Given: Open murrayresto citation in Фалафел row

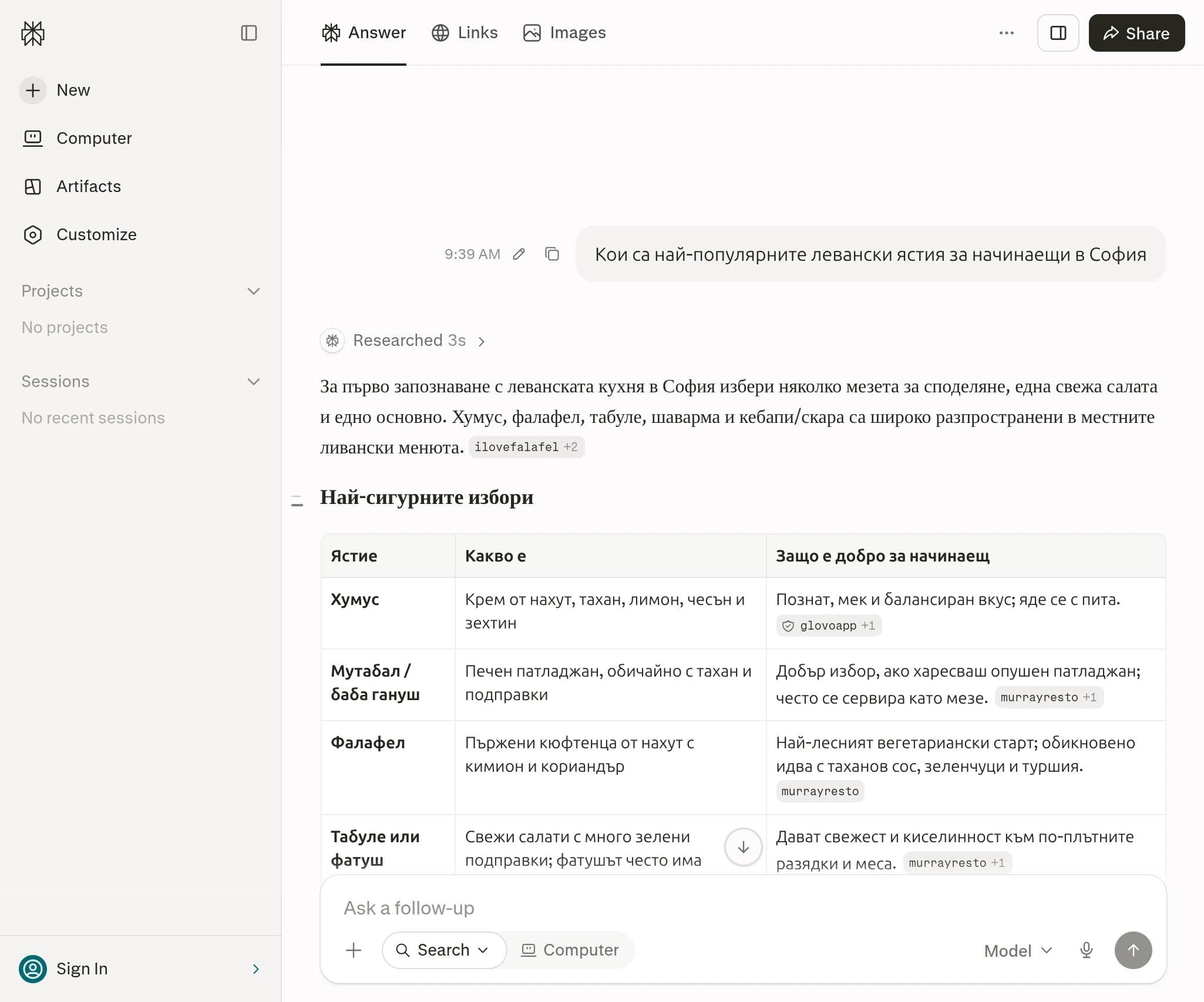Looking at the screenshot, I should (x=820, y=791).
